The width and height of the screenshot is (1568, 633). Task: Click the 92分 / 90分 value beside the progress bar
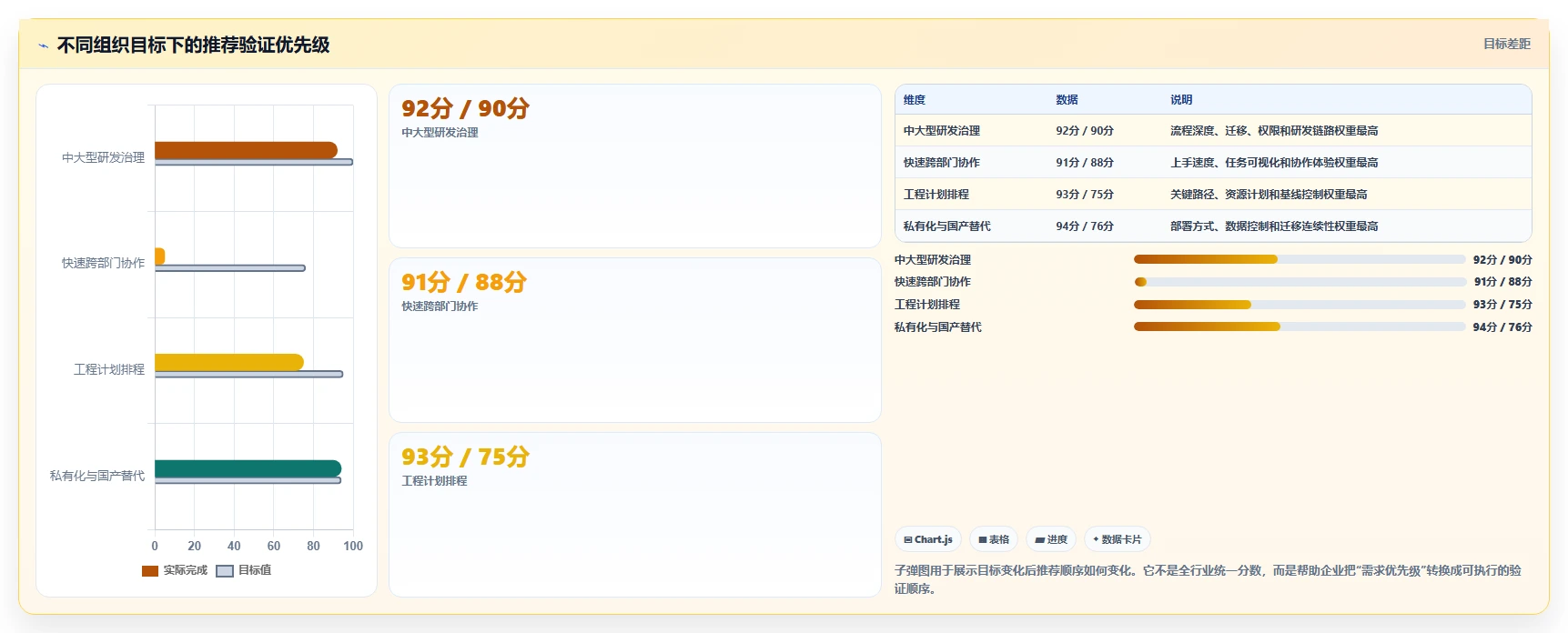pyautogui.click(x=1502, y=260)
